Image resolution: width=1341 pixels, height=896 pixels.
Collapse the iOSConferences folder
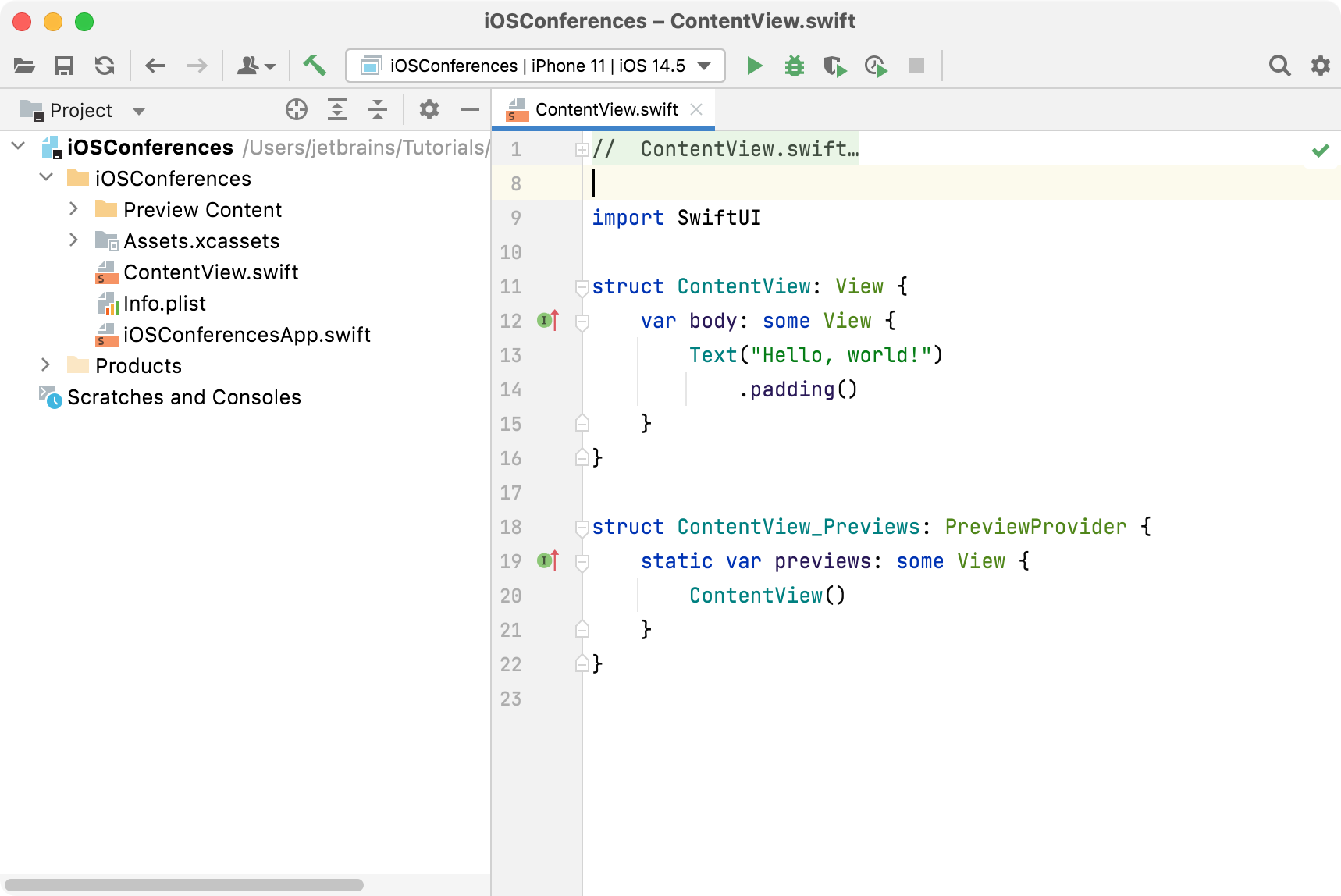click(x=47, y=178)
